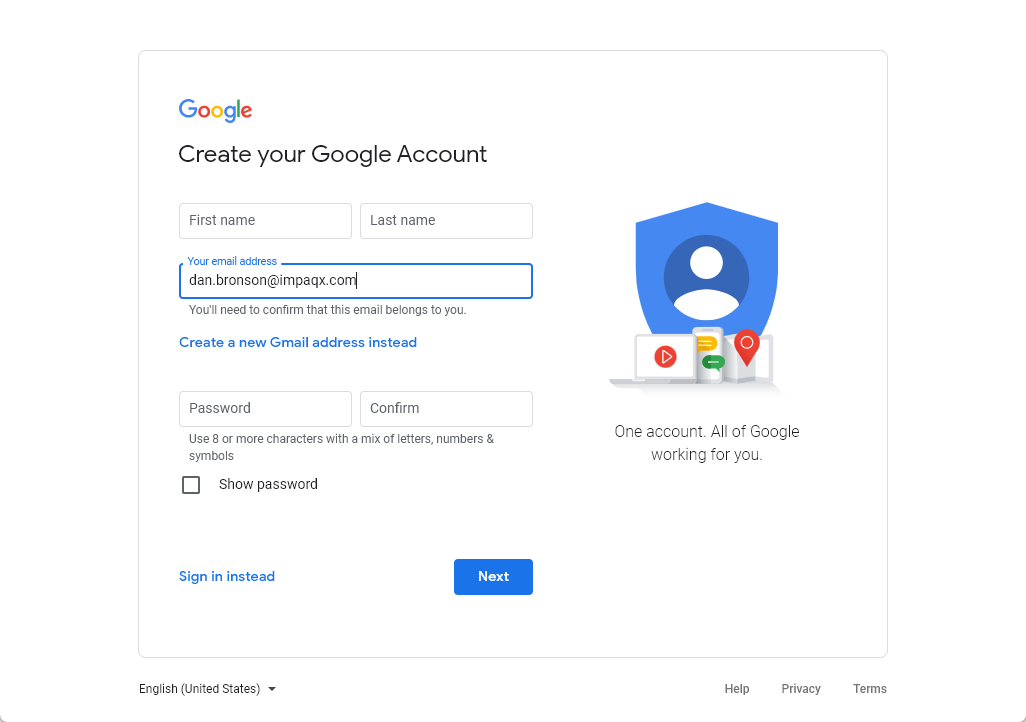Screen dimensions: 1026x722
Task: Focus the First name field
Action: coord(265,221)
